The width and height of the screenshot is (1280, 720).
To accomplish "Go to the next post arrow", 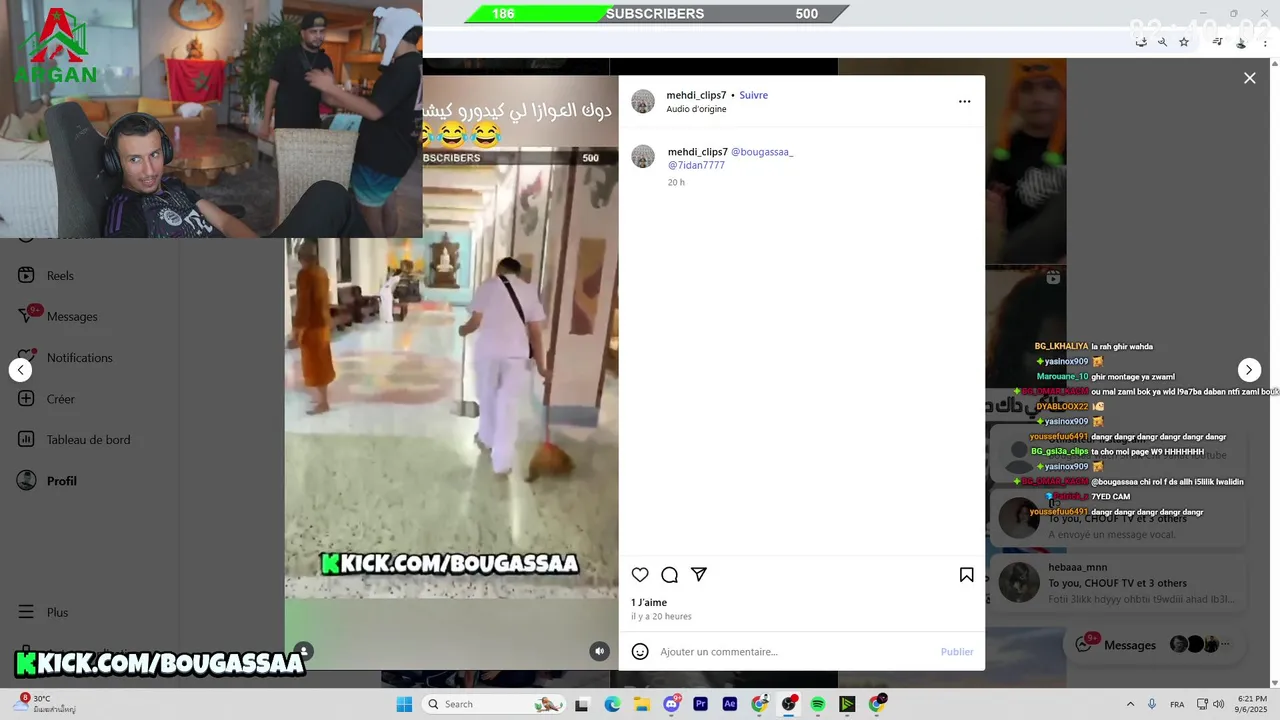I will click(1249, 370).
